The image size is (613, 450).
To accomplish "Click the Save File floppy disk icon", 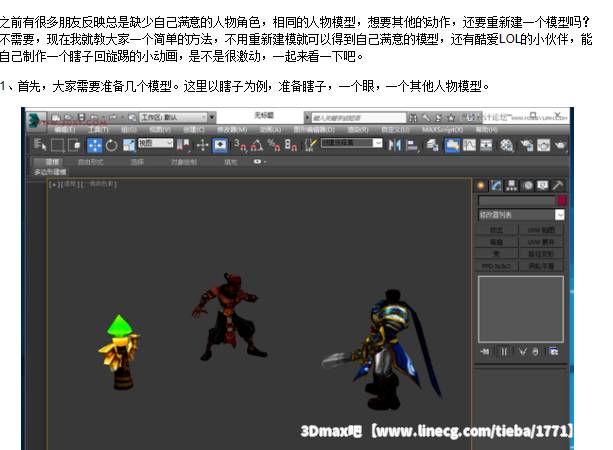I will point(81,117).
